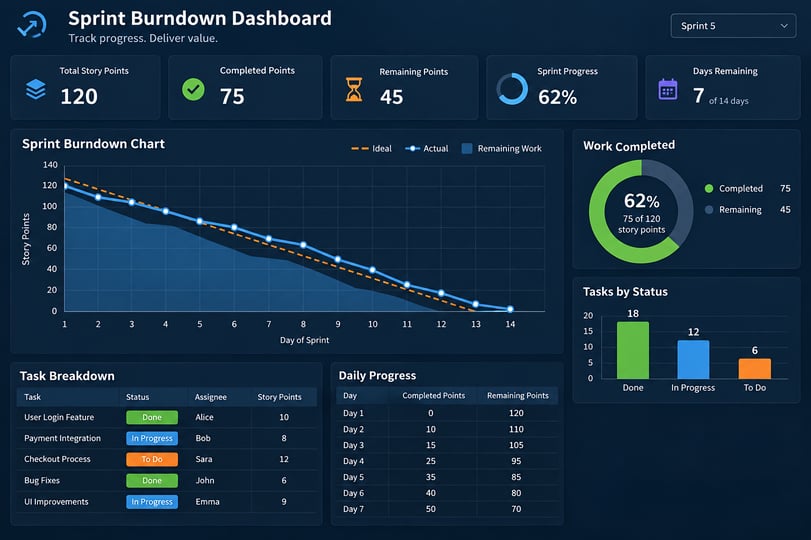Click the stacked layers icon for Total Story Points

click(x=36, y=89)
